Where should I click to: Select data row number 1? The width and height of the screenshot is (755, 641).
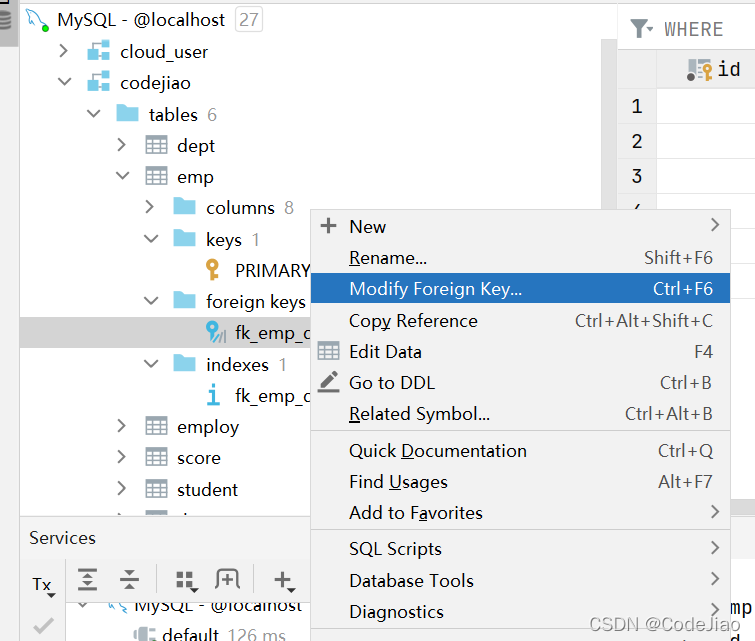click(x=637, y=106)
